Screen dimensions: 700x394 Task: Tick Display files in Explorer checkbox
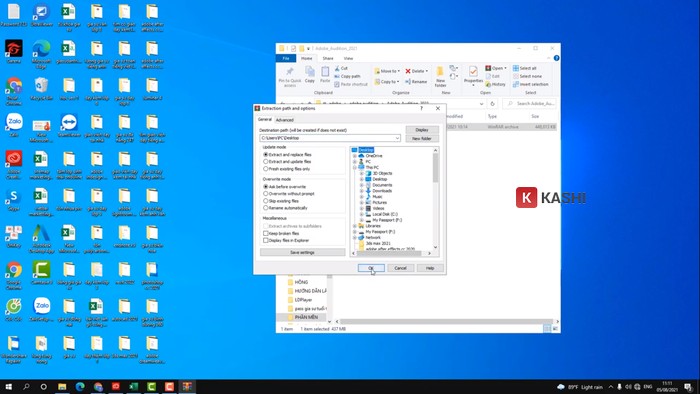coord(266,241)
